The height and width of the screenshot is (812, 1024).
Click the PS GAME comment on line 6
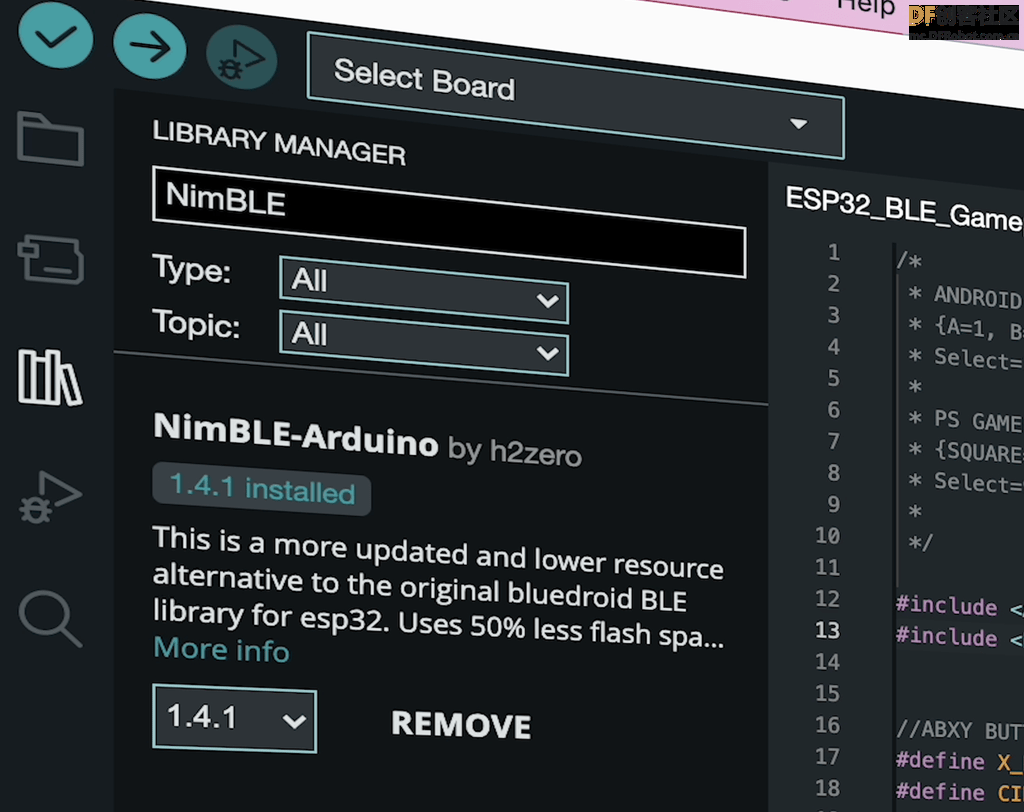click(978, 421)
